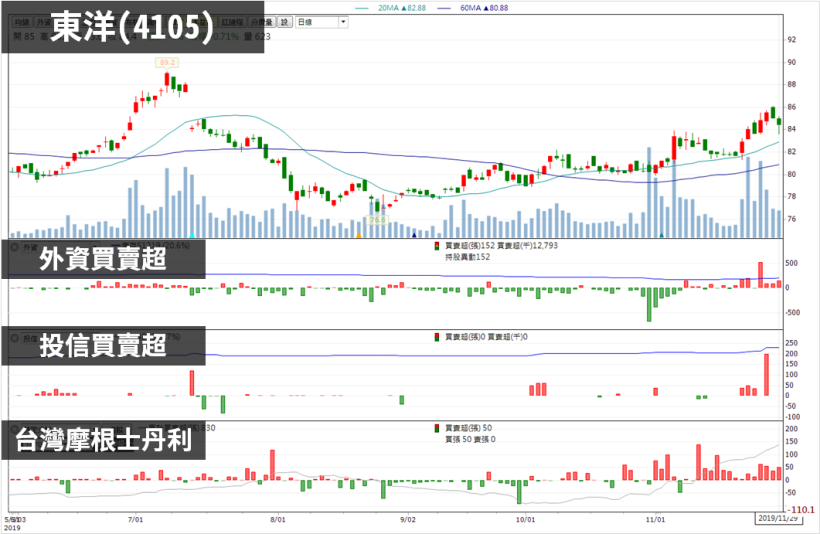The width and height of the screenshot is (820, 534).
Task: Click the 外資 legend red-green bar icon
Action: 437,245
